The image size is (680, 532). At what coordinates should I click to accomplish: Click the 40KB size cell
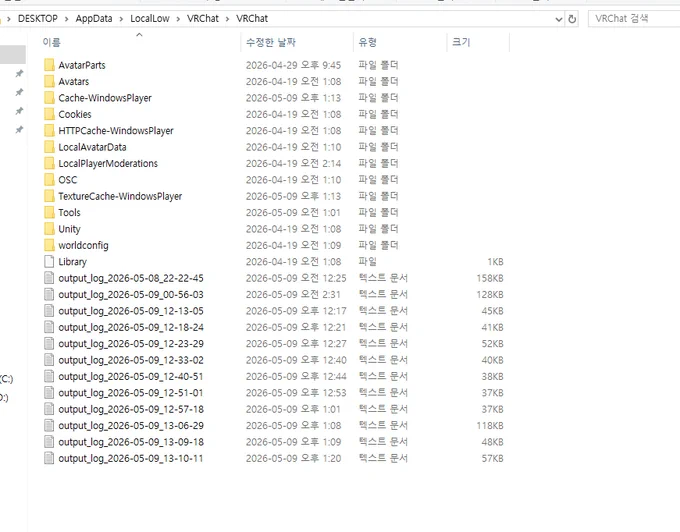coord(492,360)
